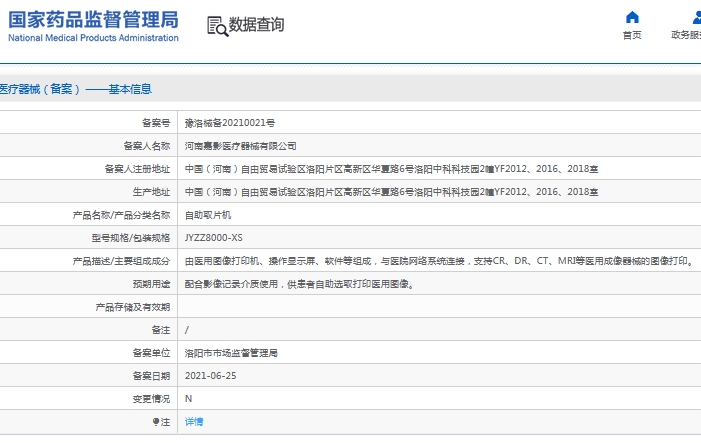This screenshot has width=701, height=443.
Task: Click the 产品名称/产品分类名称 field label
Action: [121, 215]
